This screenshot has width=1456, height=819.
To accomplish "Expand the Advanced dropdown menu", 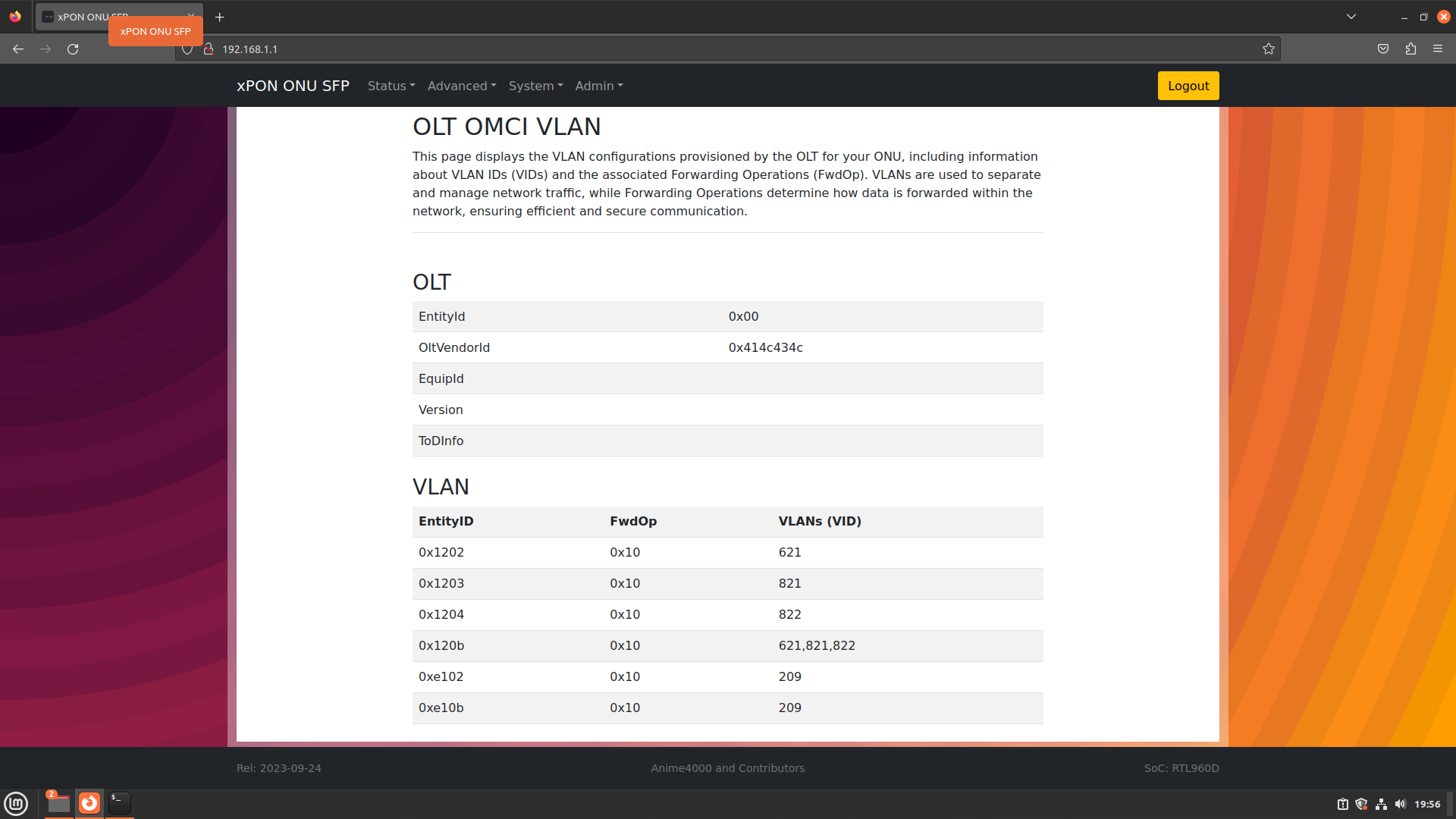I will coord(462,86).
